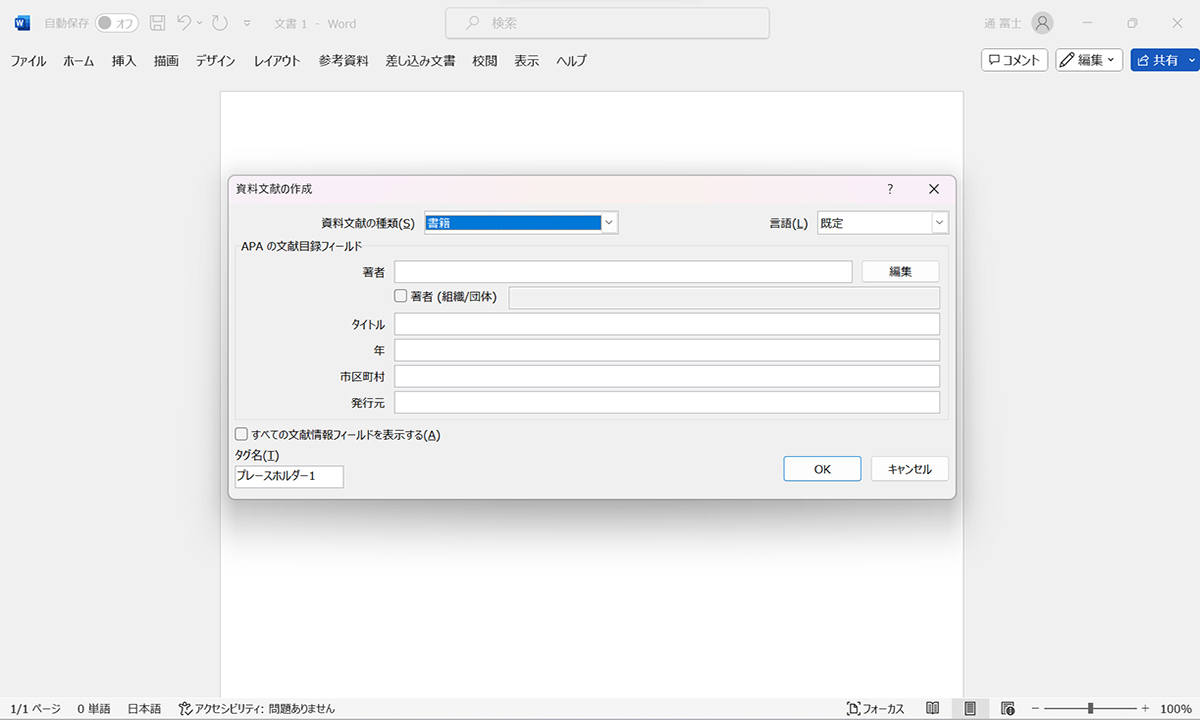Switch to Web Layout view
The height and width of the screenshot is (720, 1200).
[1007, 707]
